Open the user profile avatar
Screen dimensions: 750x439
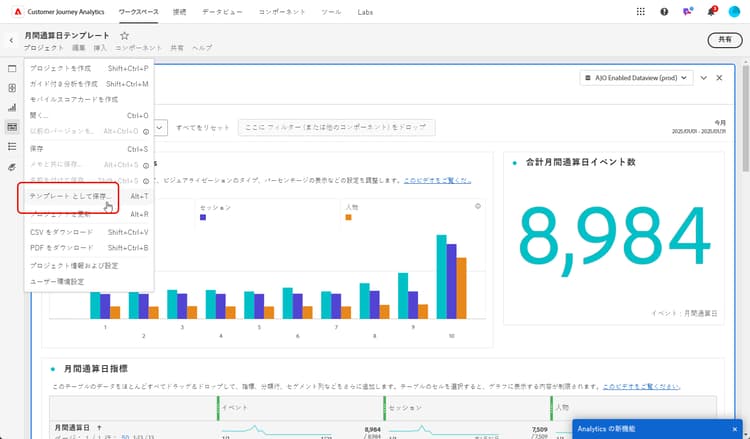(734, 11)
